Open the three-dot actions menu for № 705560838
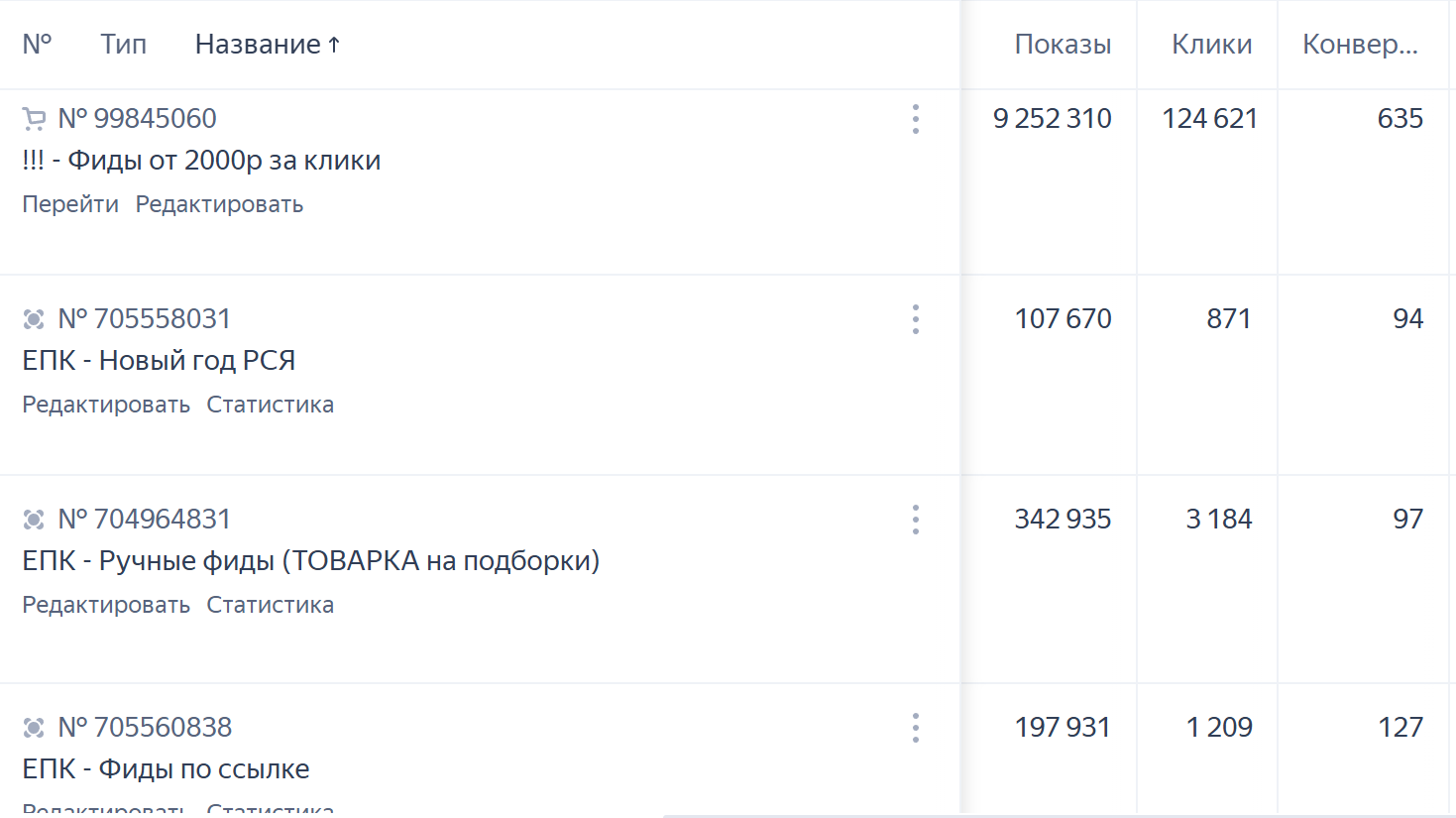Viewport: 1456px width, 818px height. (x=915, y=727)
